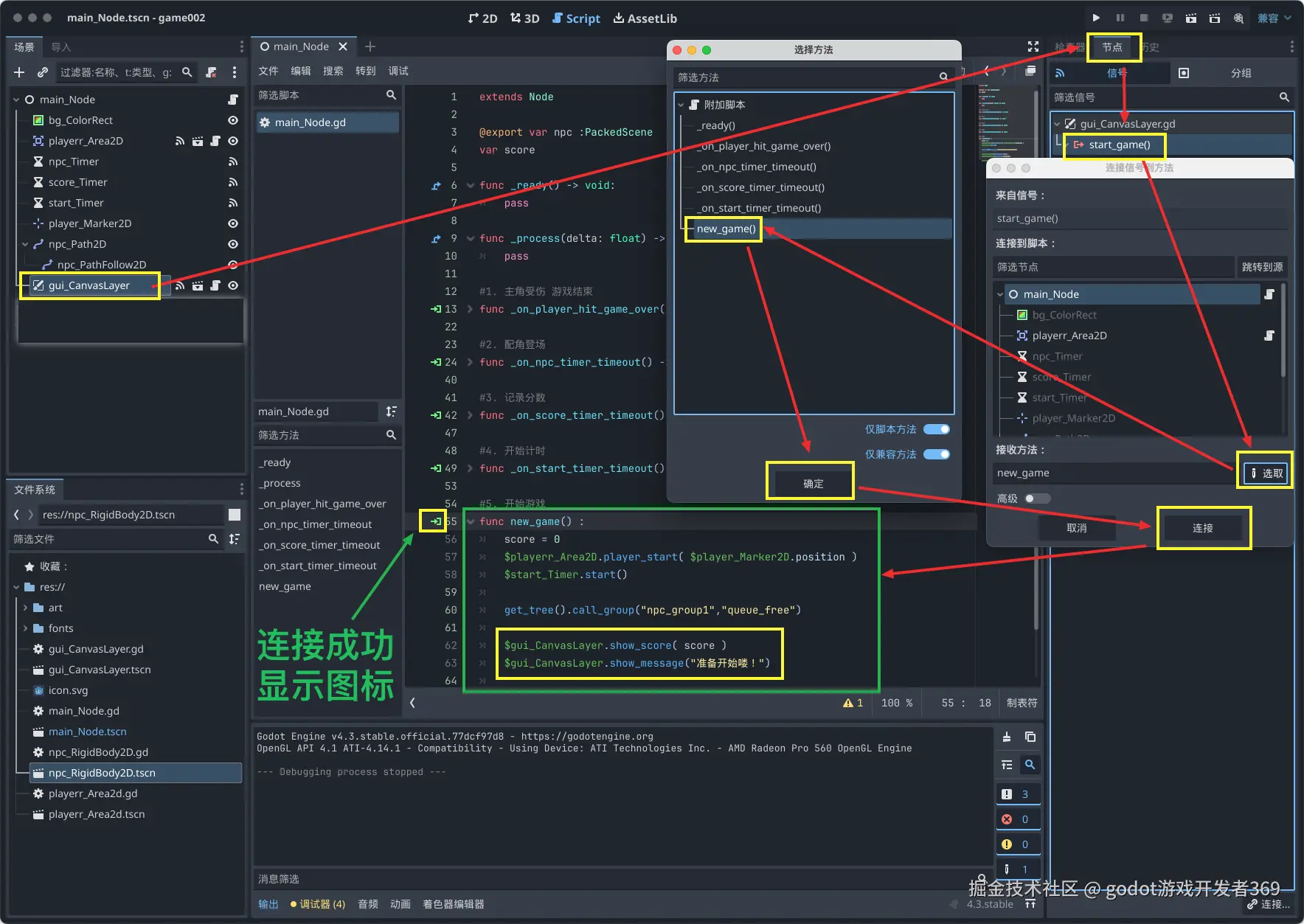Screen dimensions: 1304x924
Task: Toggle the error messages filter showing 0
Action: tap(1018, 819)
